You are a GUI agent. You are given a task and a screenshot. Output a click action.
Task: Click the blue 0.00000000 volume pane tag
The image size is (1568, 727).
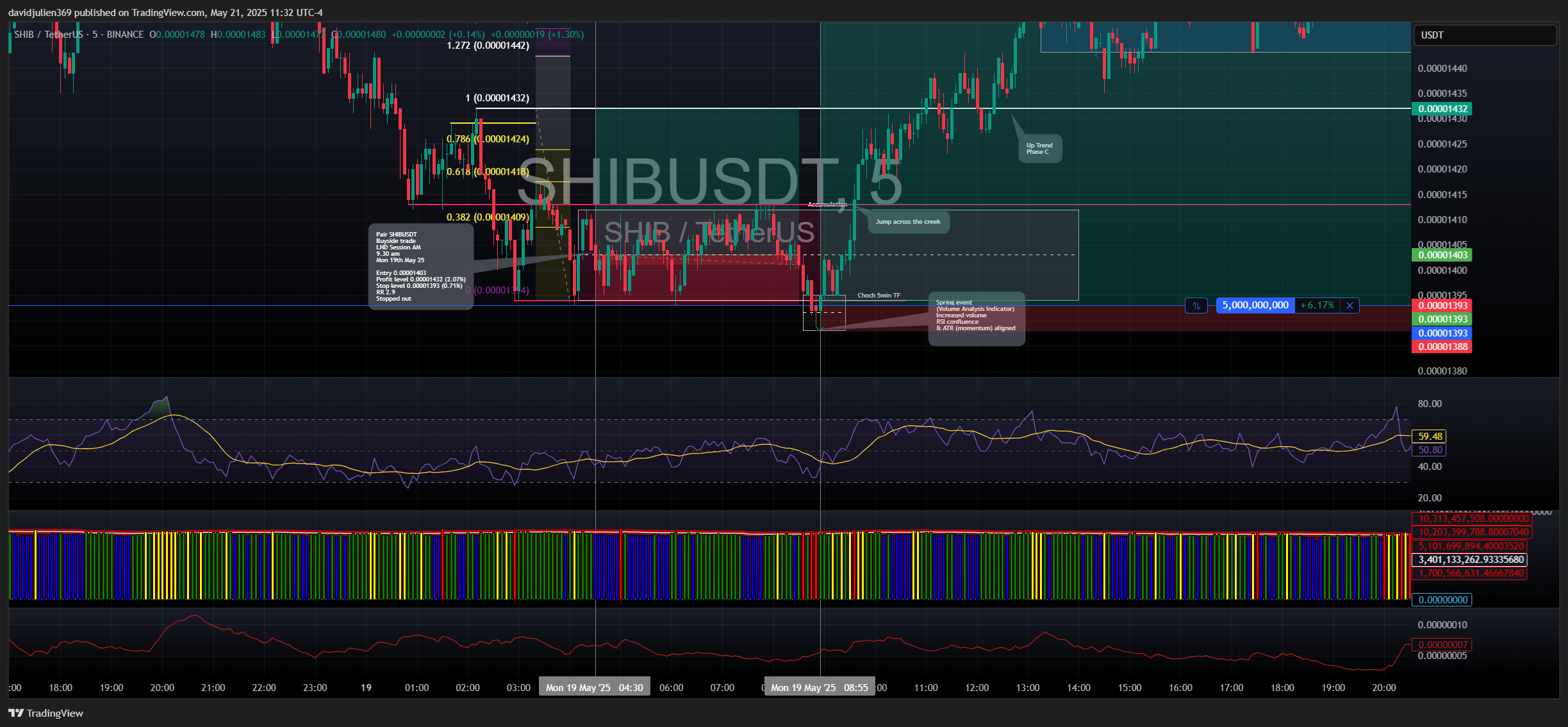(x=1442, y=600)
